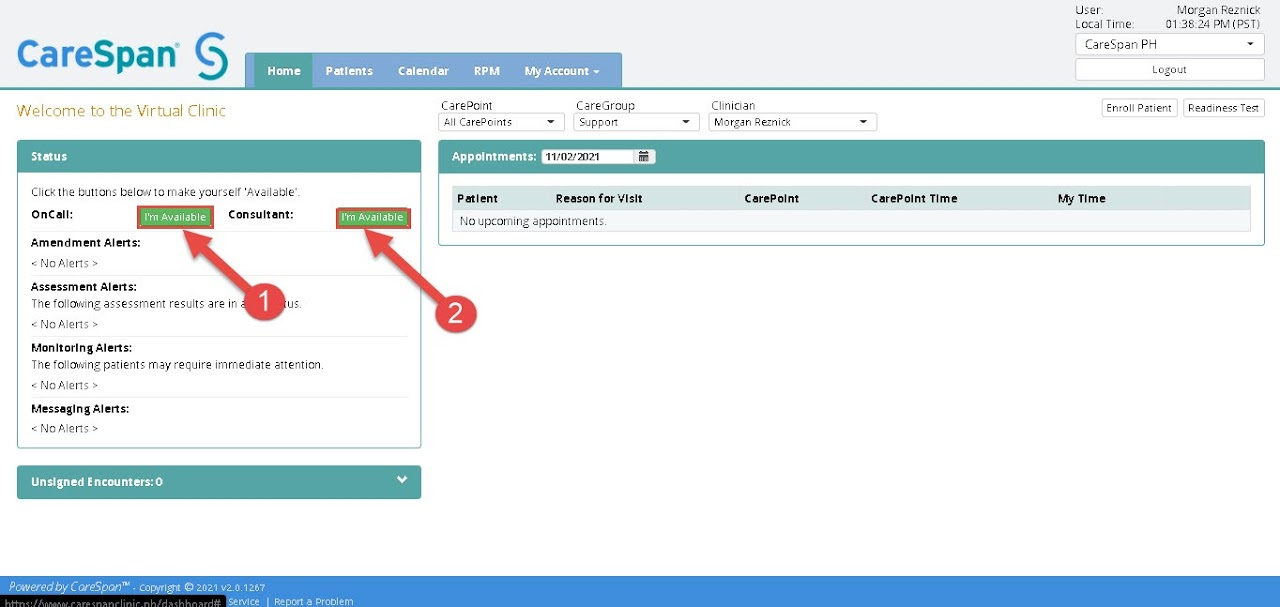Click the CarePoint table column header
The image size is (1280, 607).
click(x=772, y=198)
